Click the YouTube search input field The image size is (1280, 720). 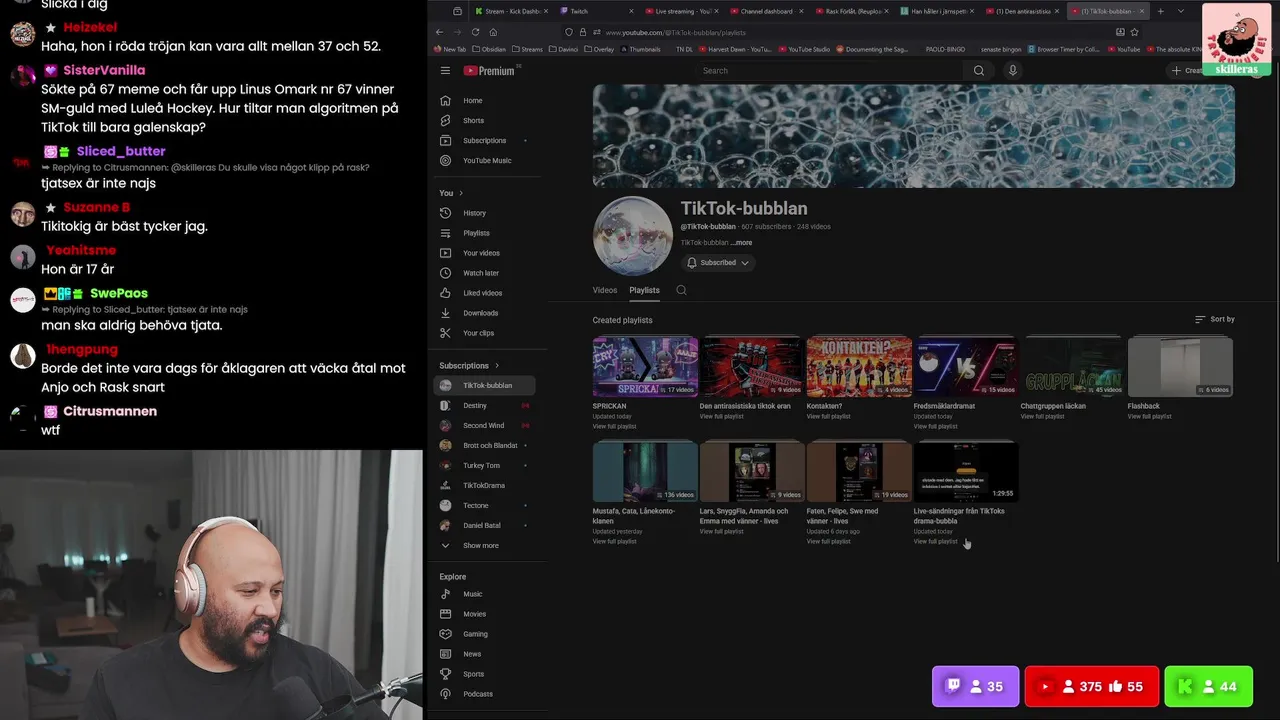click(x=830, y=71)
